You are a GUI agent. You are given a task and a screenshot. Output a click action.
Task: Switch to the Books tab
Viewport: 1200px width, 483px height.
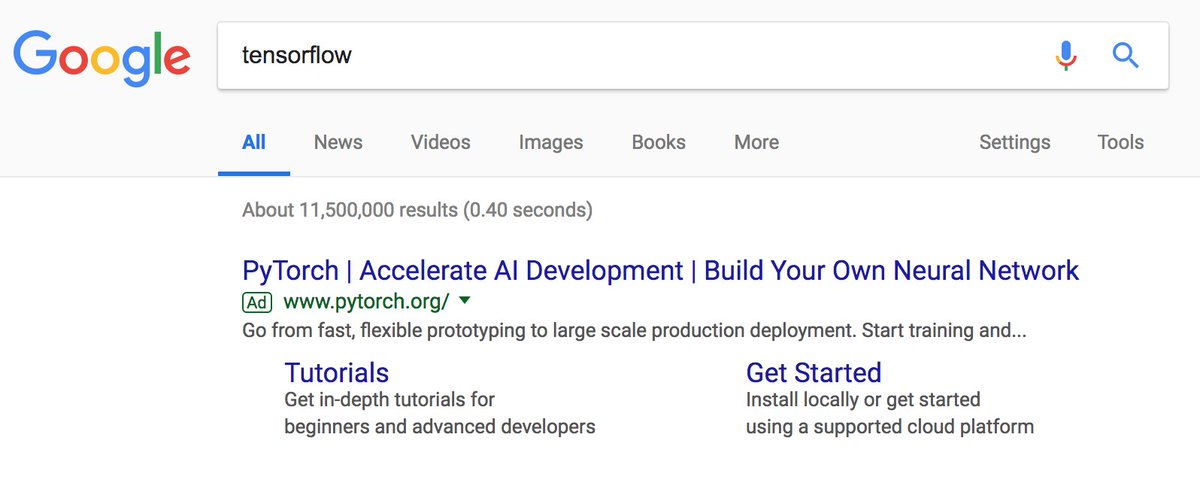659,142
